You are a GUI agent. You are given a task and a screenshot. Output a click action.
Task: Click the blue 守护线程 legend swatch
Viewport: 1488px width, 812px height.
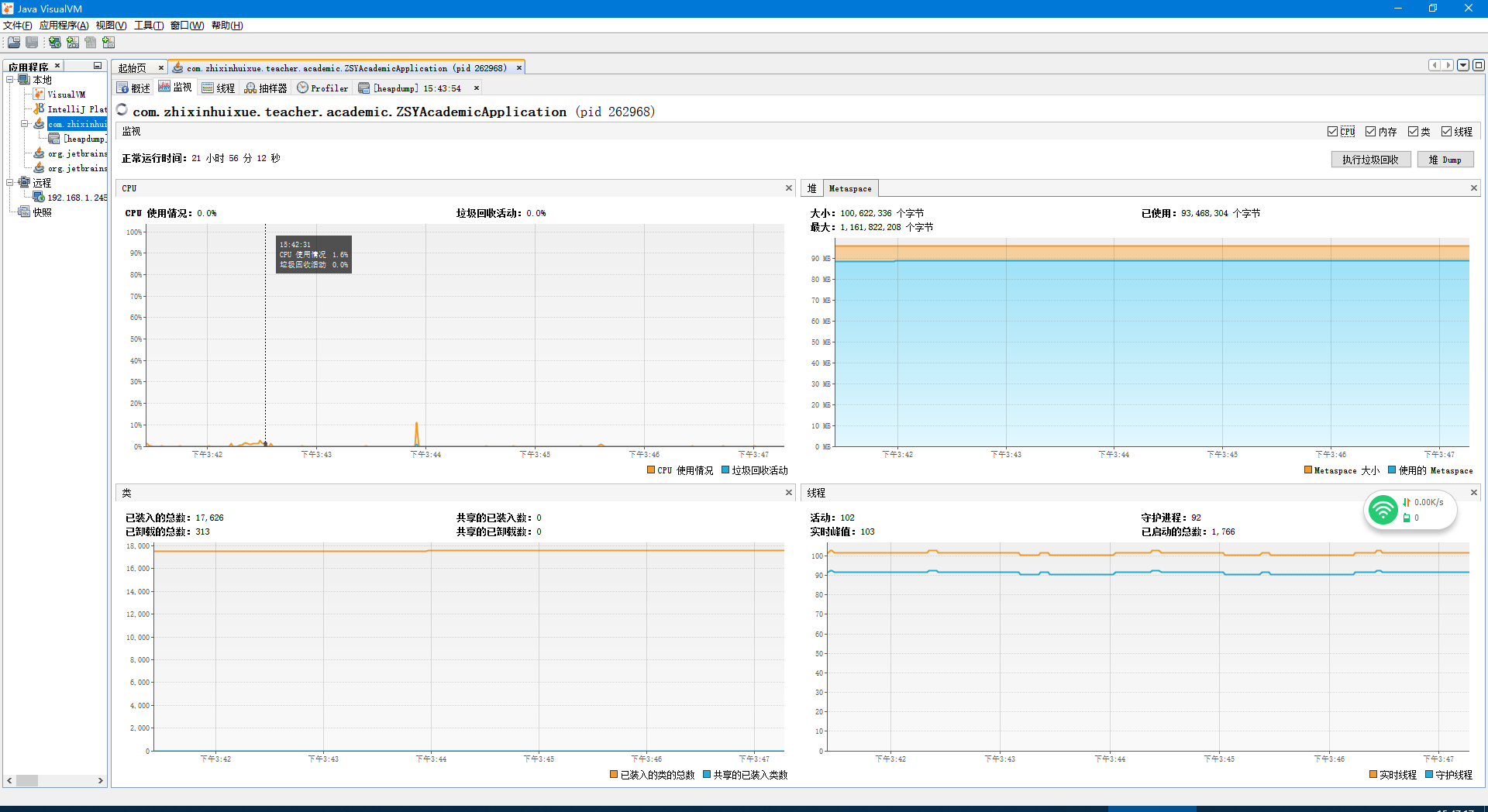[x=1429, y=774]
